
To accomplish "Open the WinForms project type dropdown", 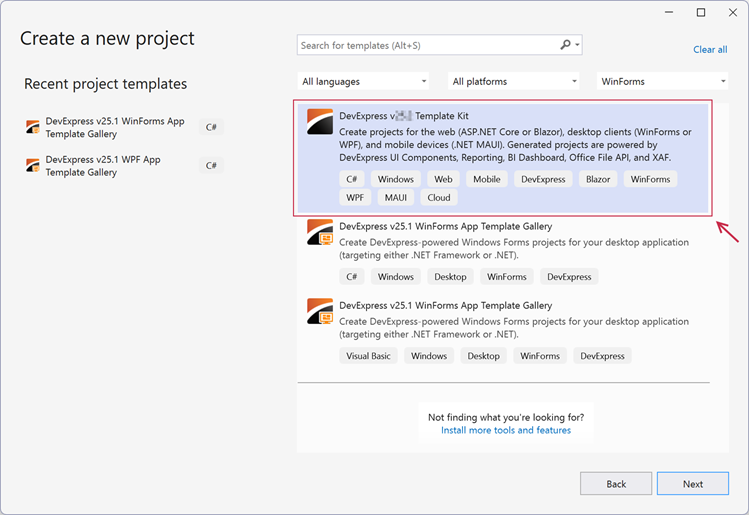I will tap(663, 81).
